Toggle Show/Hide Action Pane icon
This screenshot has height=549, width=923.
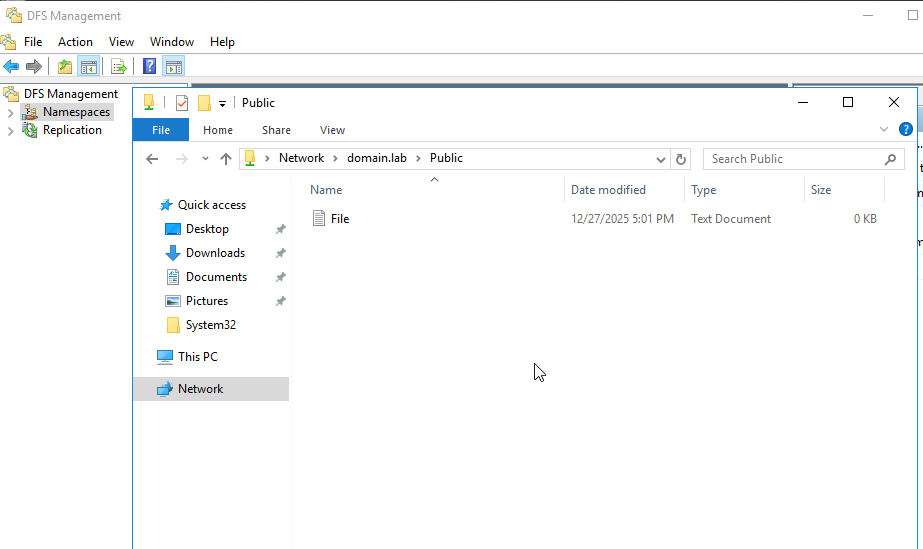point(174,67)
